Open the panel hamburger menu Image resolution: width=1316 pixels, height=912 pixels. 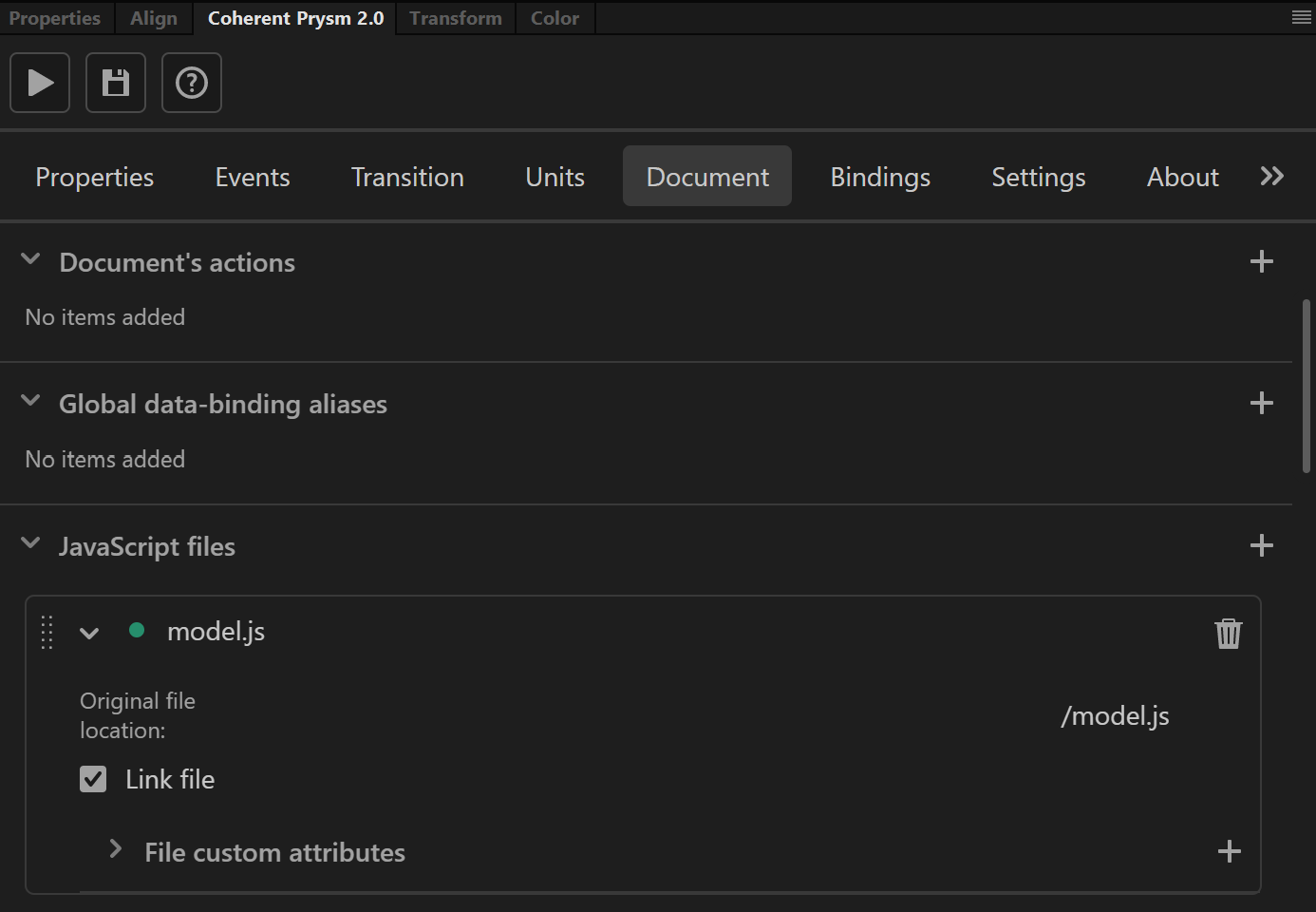(x=1302, y=17)
